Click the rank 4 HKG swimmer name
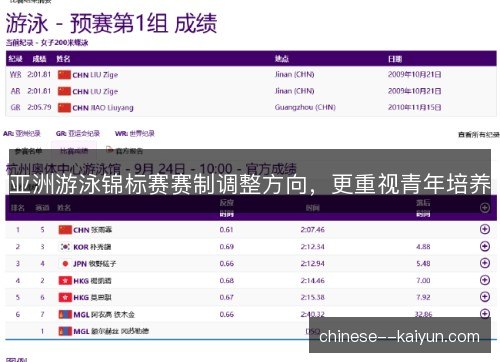This screenshot has height=362, width=500. [x=101, y=281]
